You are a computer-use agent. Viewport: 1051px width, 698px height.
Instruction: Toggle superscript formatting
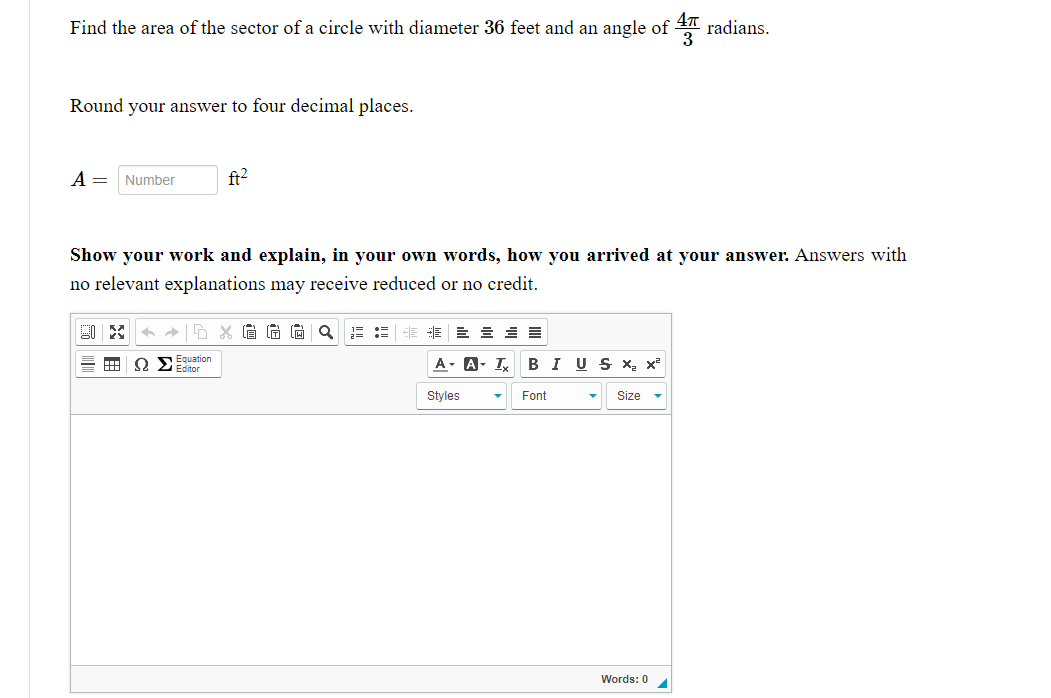click(x=650, y=364)
